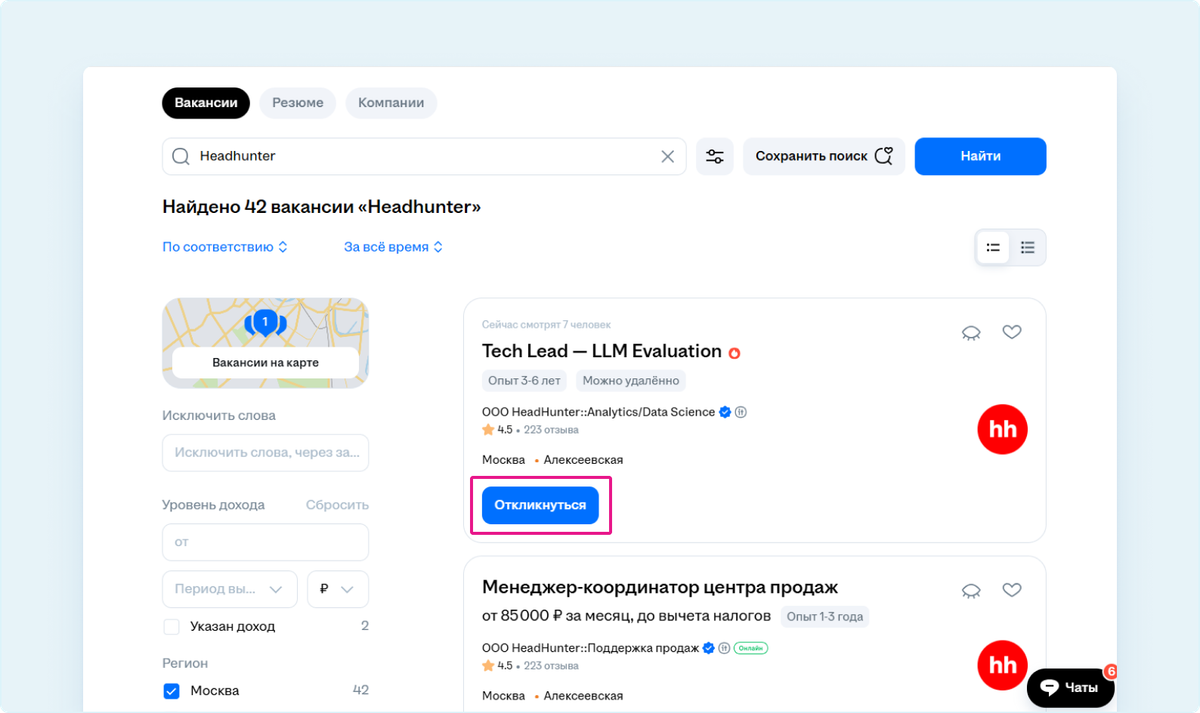
Task: Open the За всё время period dropdown
Action: coord(393,247)
